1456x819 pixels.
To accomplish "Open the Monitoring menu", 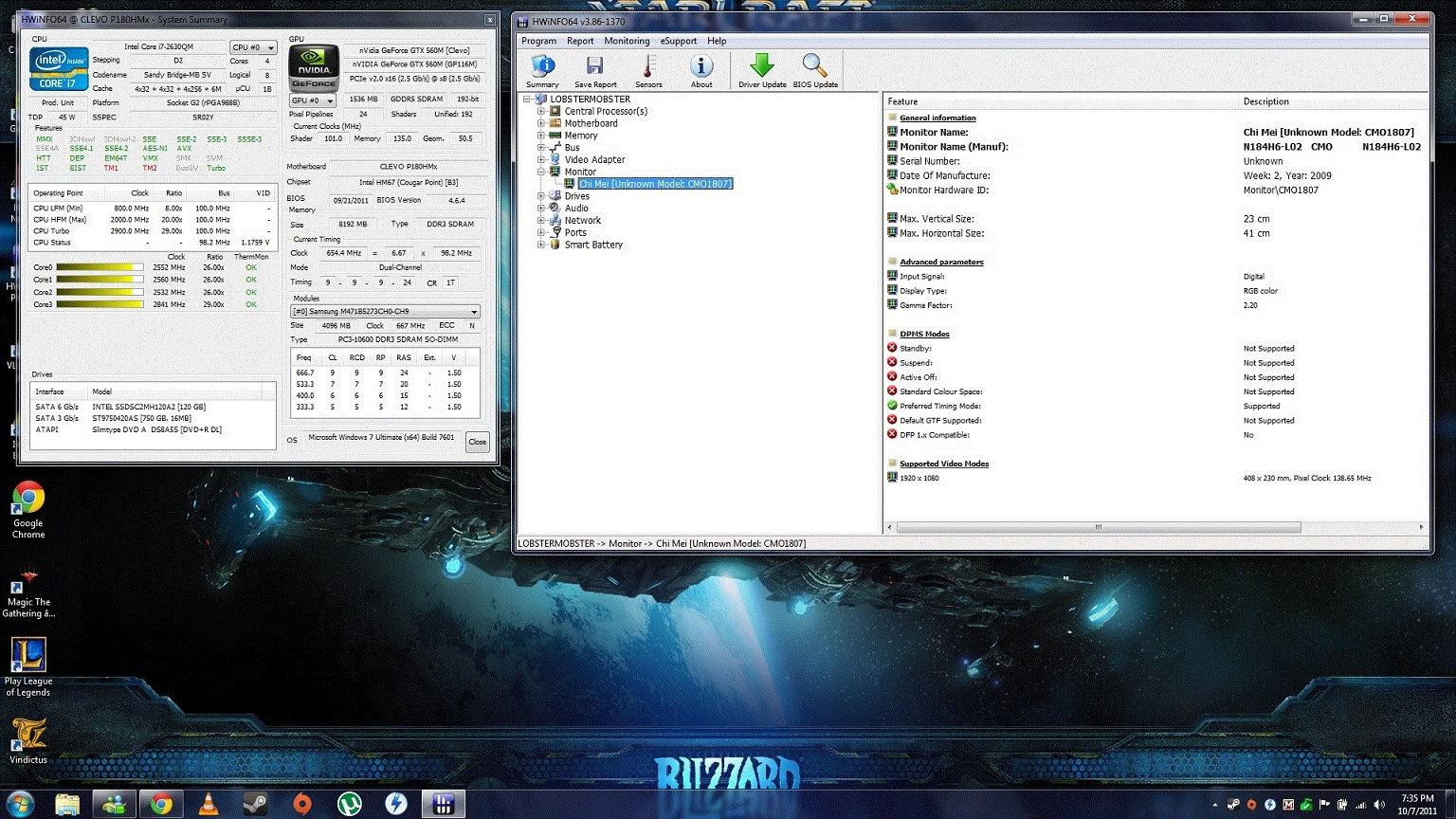I will click(x=627, y=41).
